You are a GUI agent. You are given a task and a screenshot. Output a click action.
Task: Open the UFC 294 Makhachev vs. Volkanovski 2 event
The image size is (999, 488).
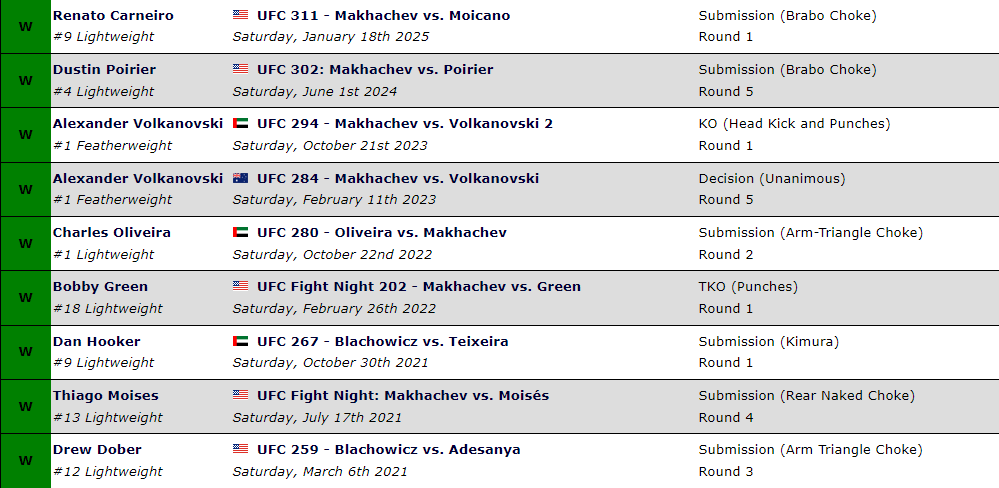coord(405,124)
